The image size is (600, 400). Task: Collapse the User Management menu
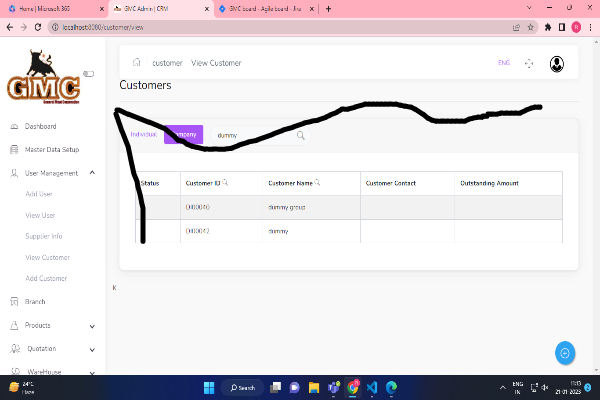[x=92, y=173]
